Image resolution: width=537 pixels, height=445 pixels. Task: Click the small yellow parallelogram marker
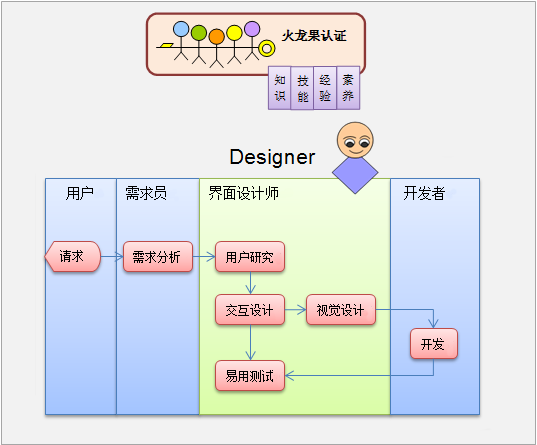[167, 45]
